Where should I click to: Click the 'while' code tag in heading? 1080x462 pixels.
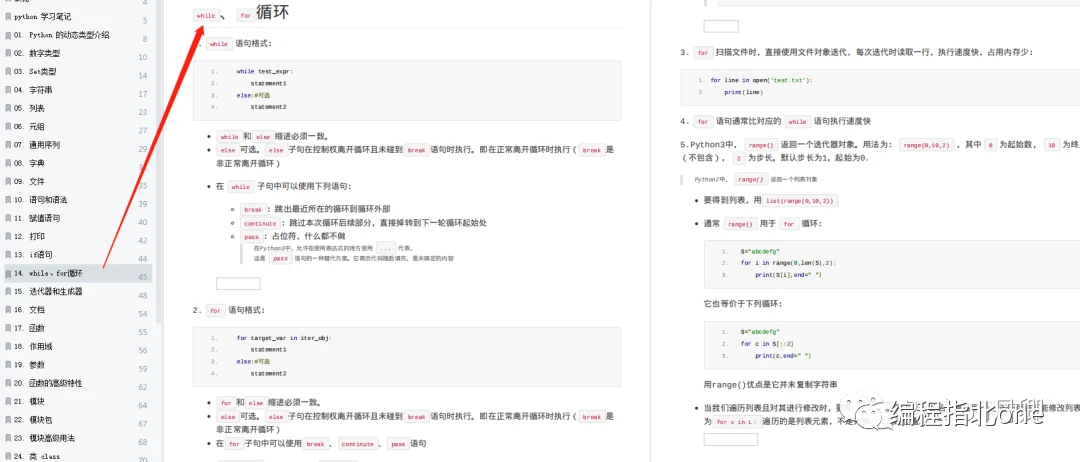pos(206,15)
